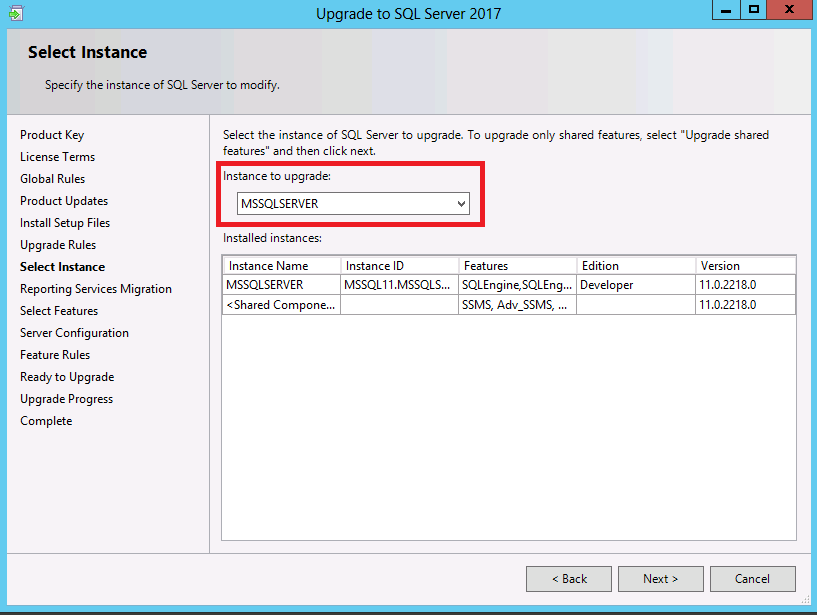This screenshot has width=817, height=615.
Task: Click the Version column header
Action: tap(746, 266)
